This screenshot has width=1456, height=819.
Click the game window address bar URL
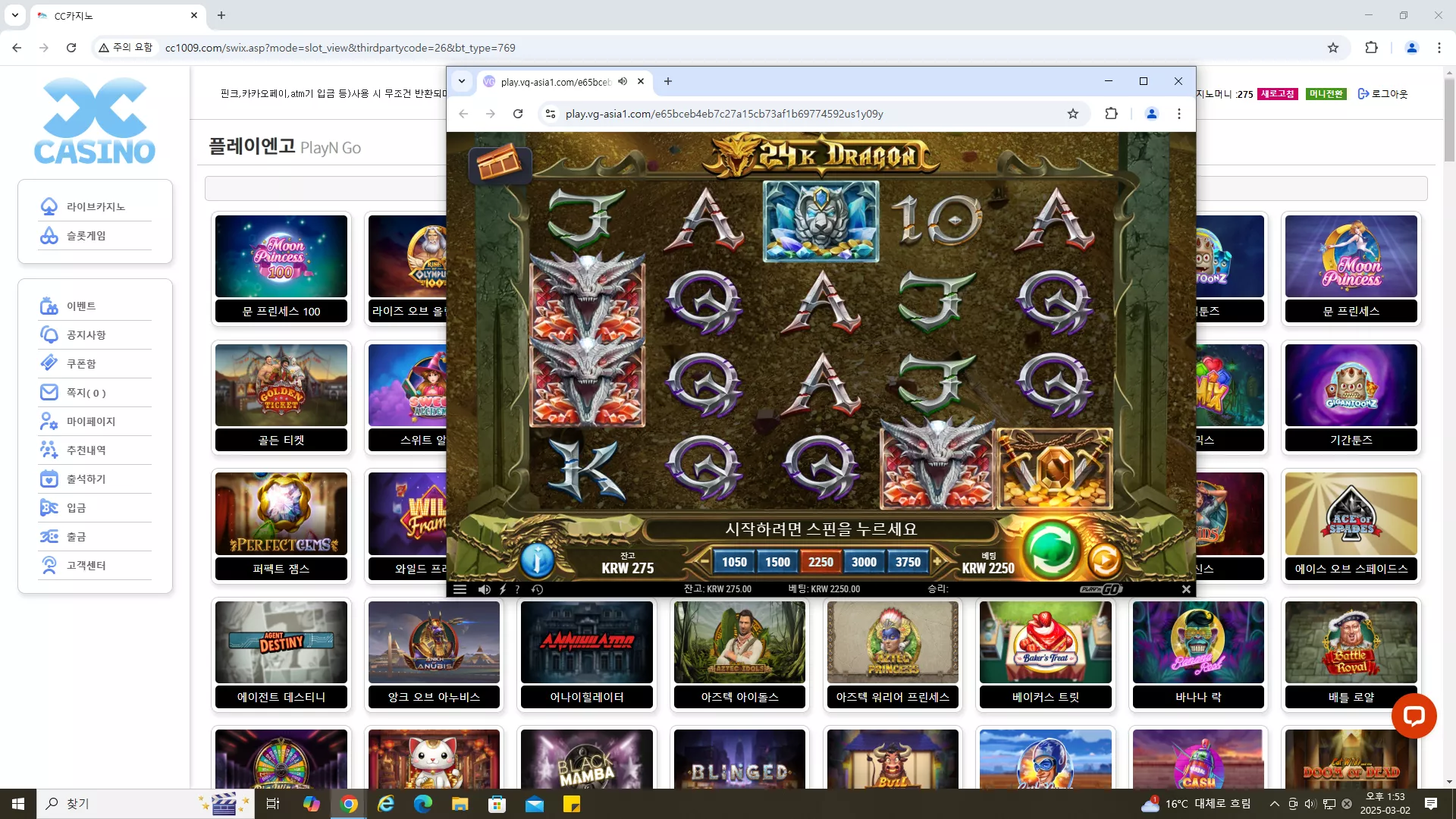tap(724, 114)
